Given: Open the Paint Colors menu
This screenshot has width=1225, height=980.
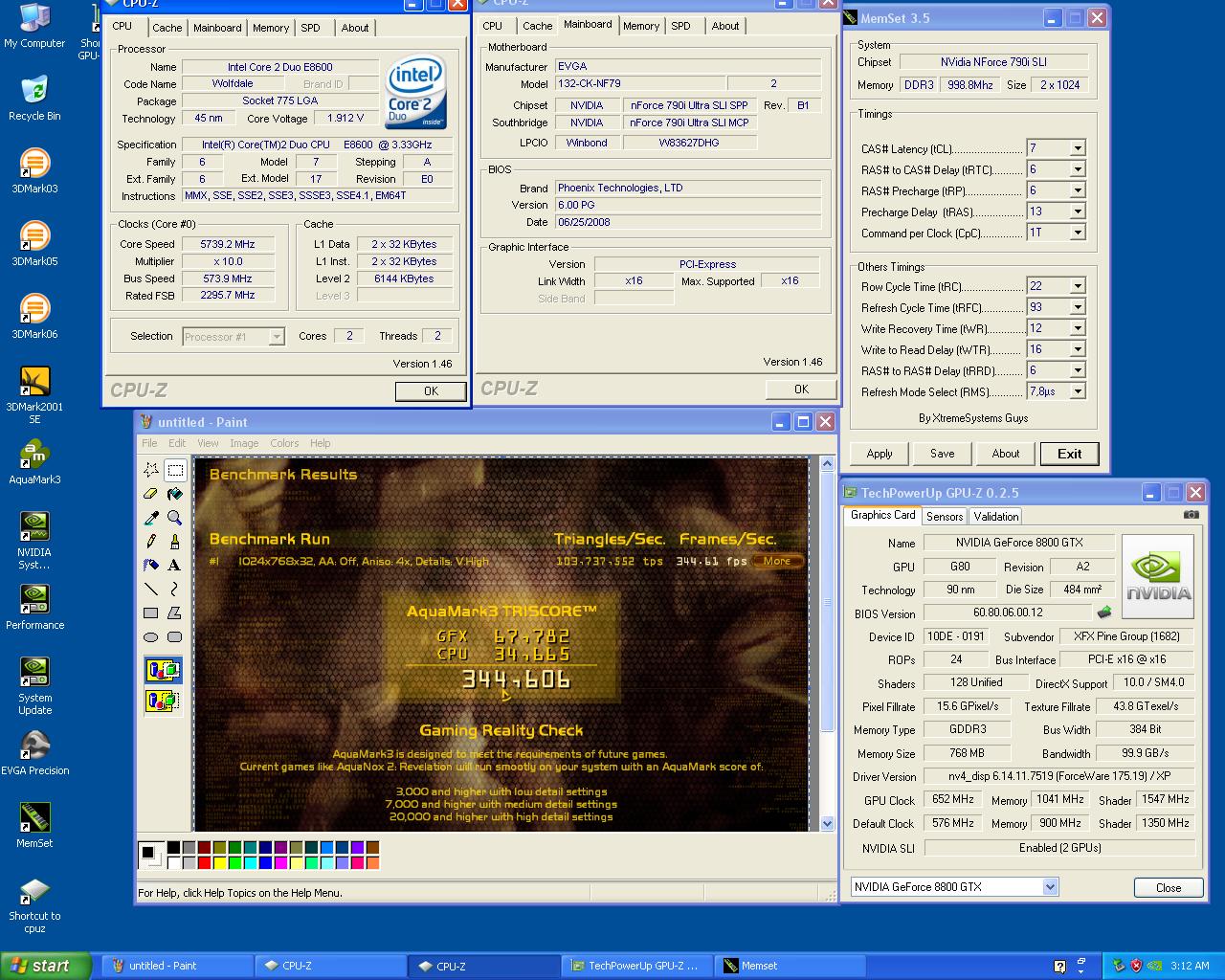Looking at the screenshot, I should tap(284, 443).
